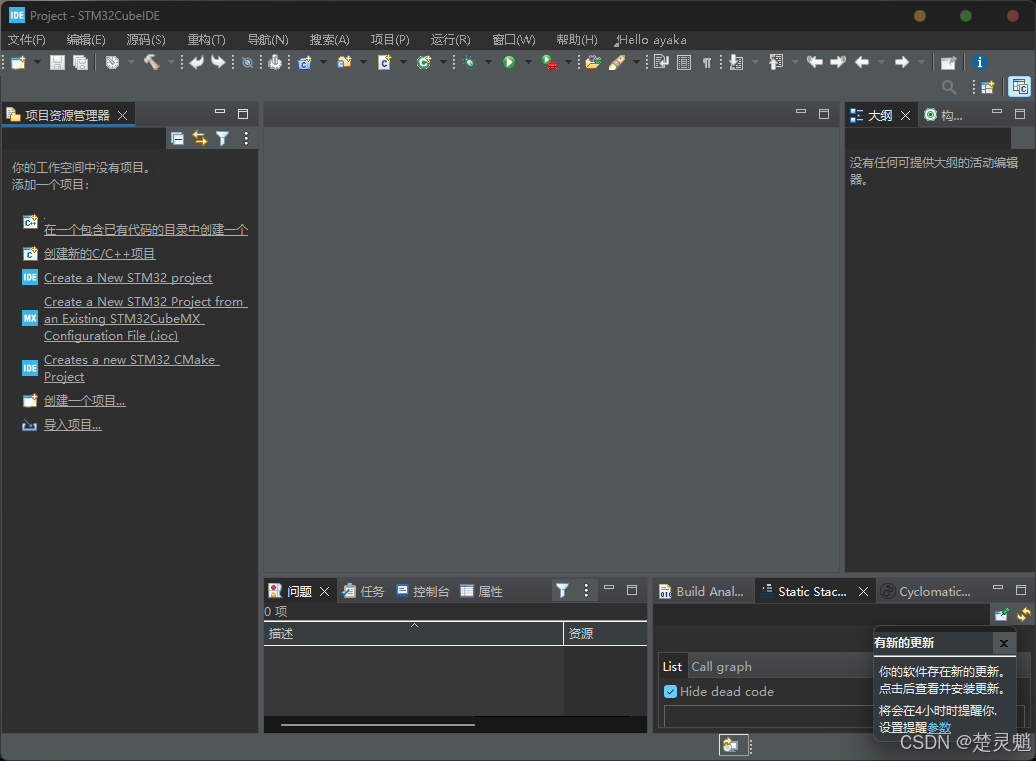Close the 有新的更新 notification popup

(1004, 643)
